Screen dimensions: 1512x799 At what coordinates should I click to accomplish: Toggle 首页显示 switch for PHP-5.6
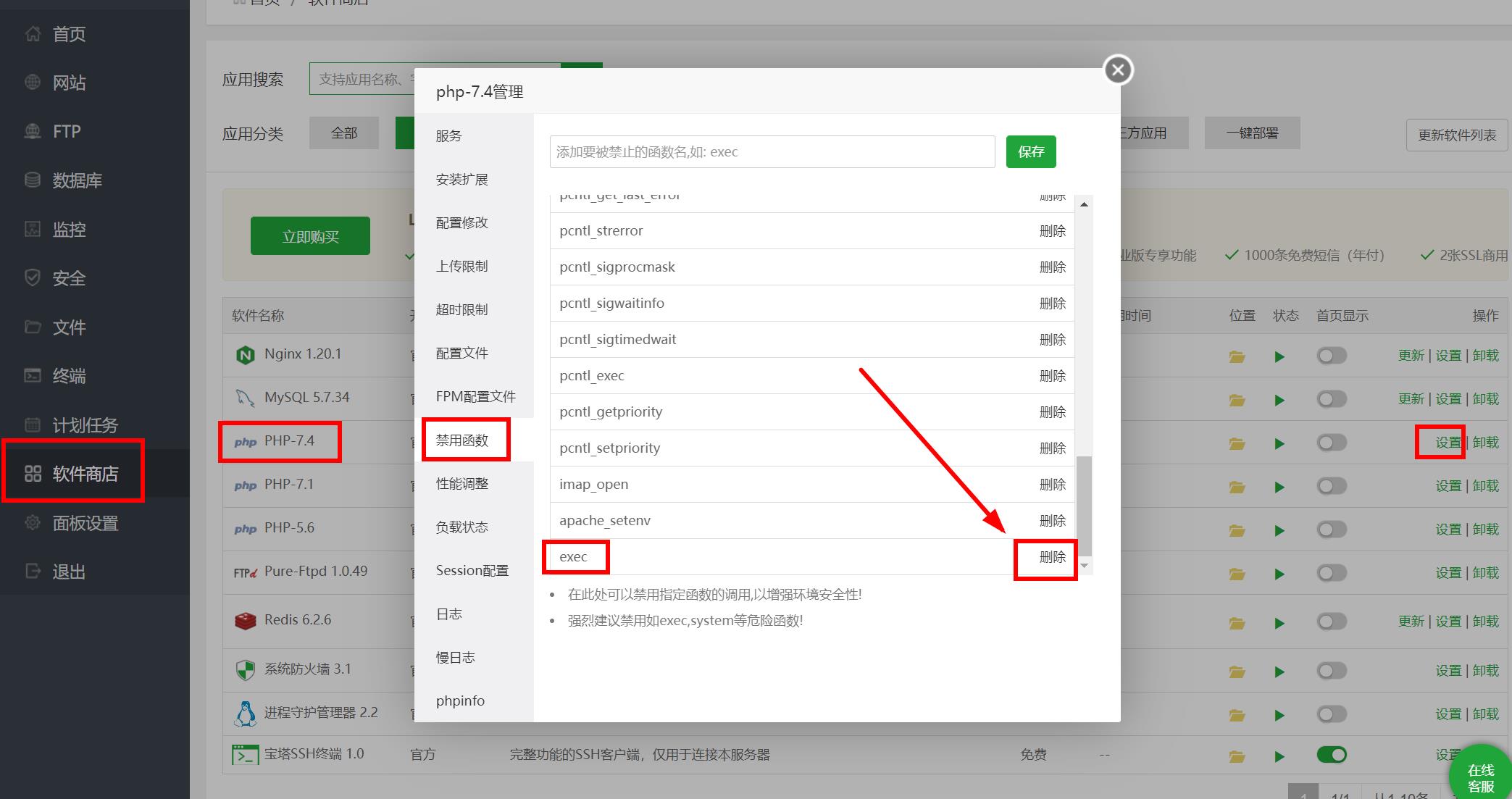point(1332,530)
